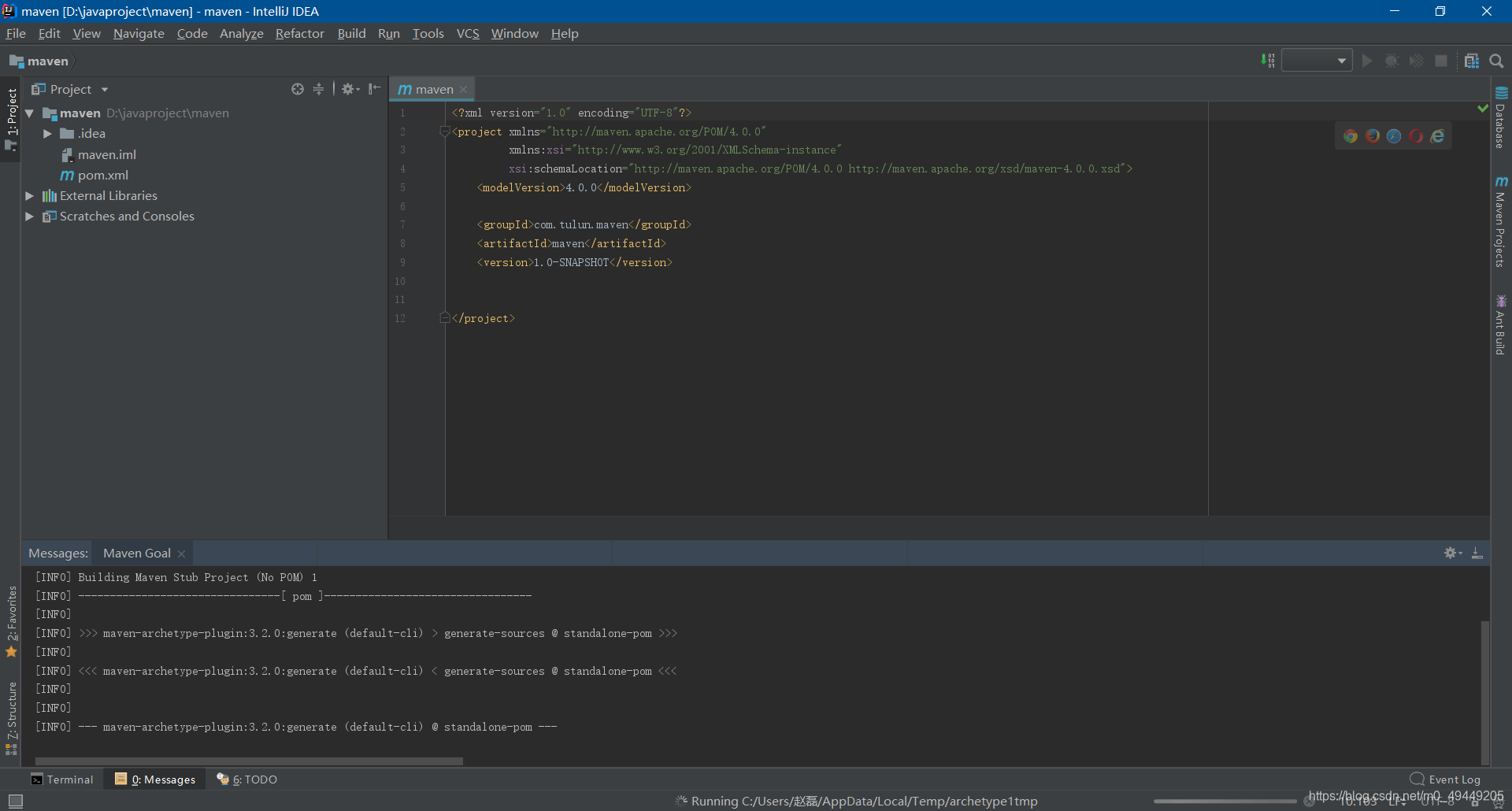
Task: Open the 0: Messages tool window
Action: [155, 780]
